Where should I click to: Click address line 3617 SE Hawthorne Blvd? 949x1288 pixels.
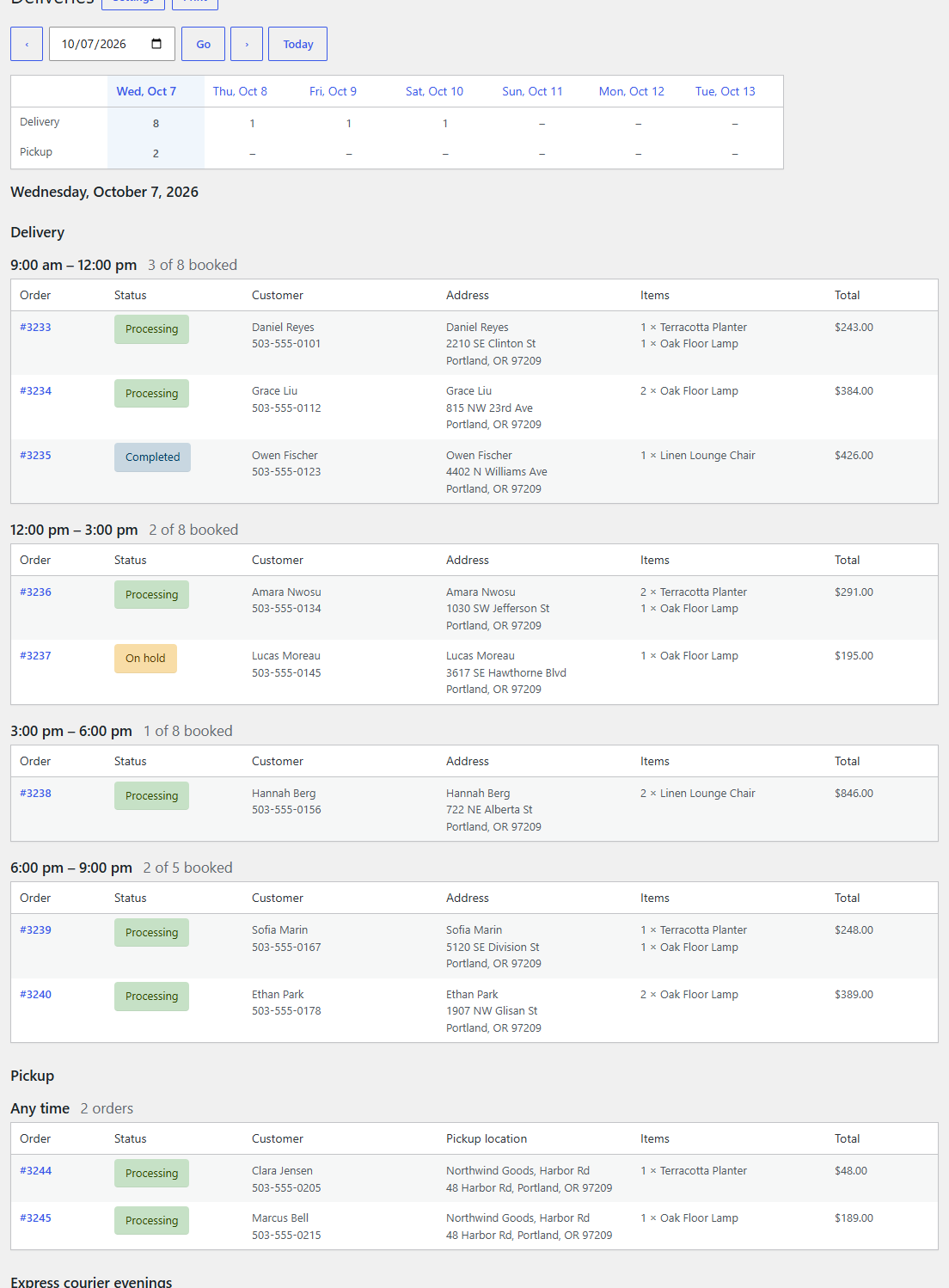click(x=506, y=673)
